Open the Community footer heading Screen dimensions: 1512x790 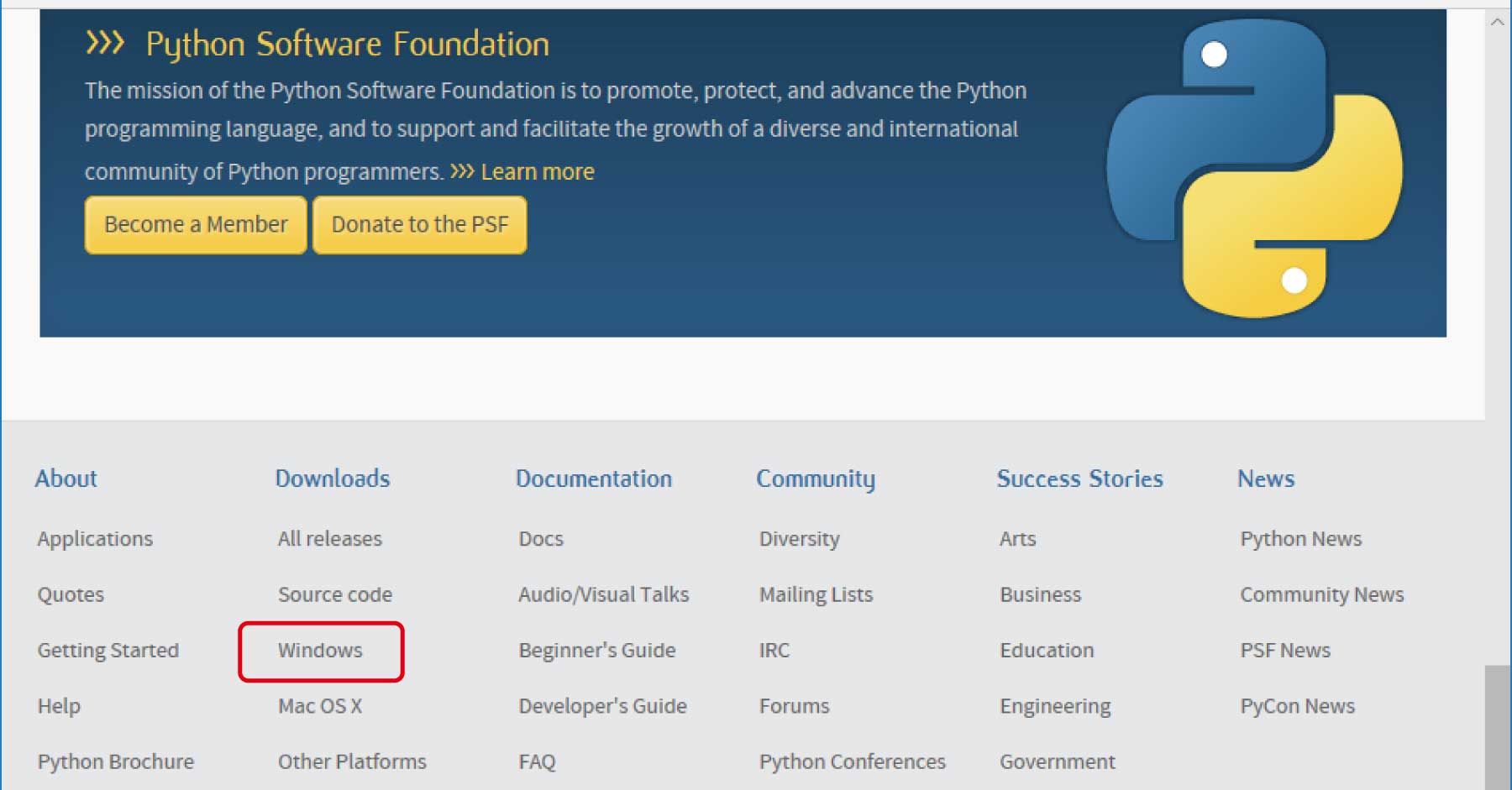pos(816,479)
